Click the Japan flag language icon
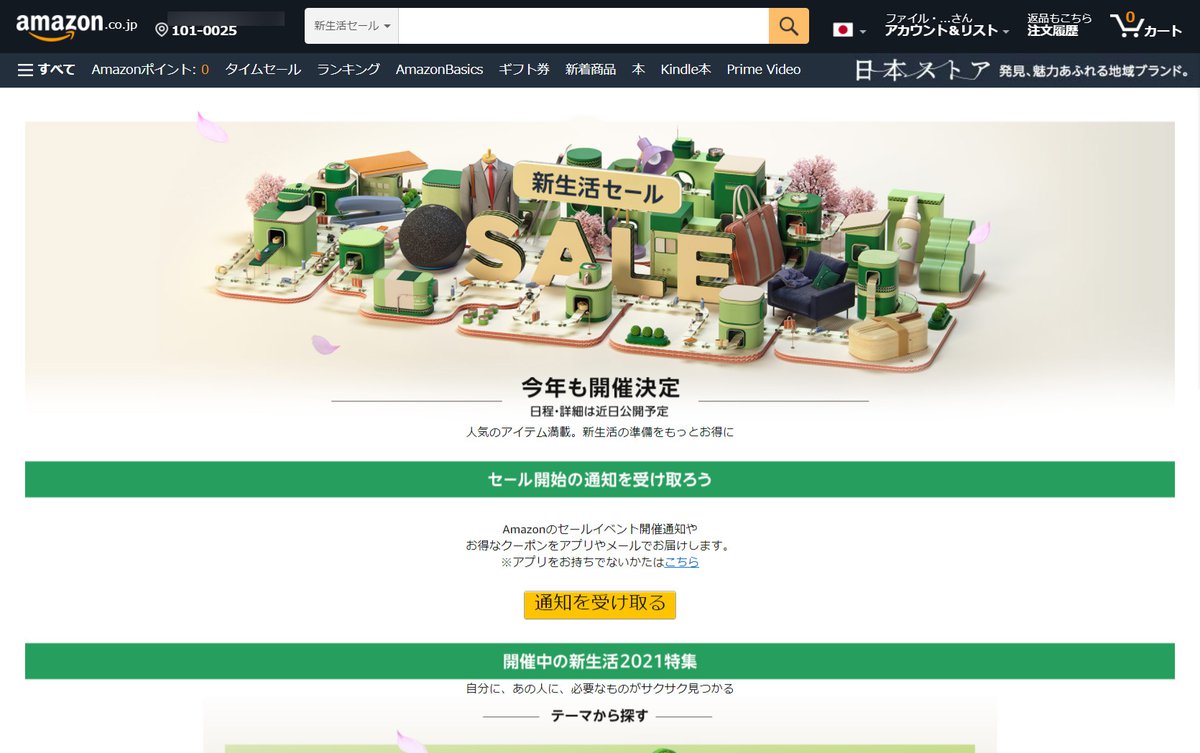This screenshot has height=753, width=1200. pos(842,30)
